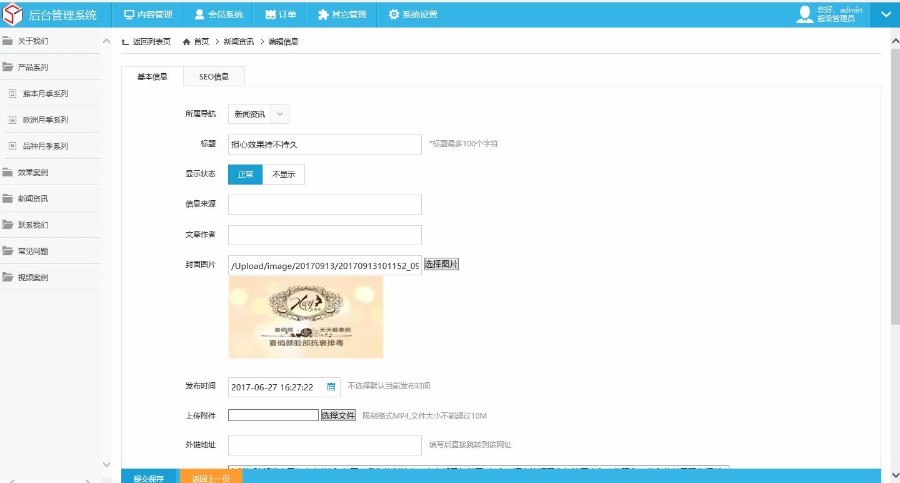Set display status to 不显示
Screen dimensions: 900x483
[283, 174]
